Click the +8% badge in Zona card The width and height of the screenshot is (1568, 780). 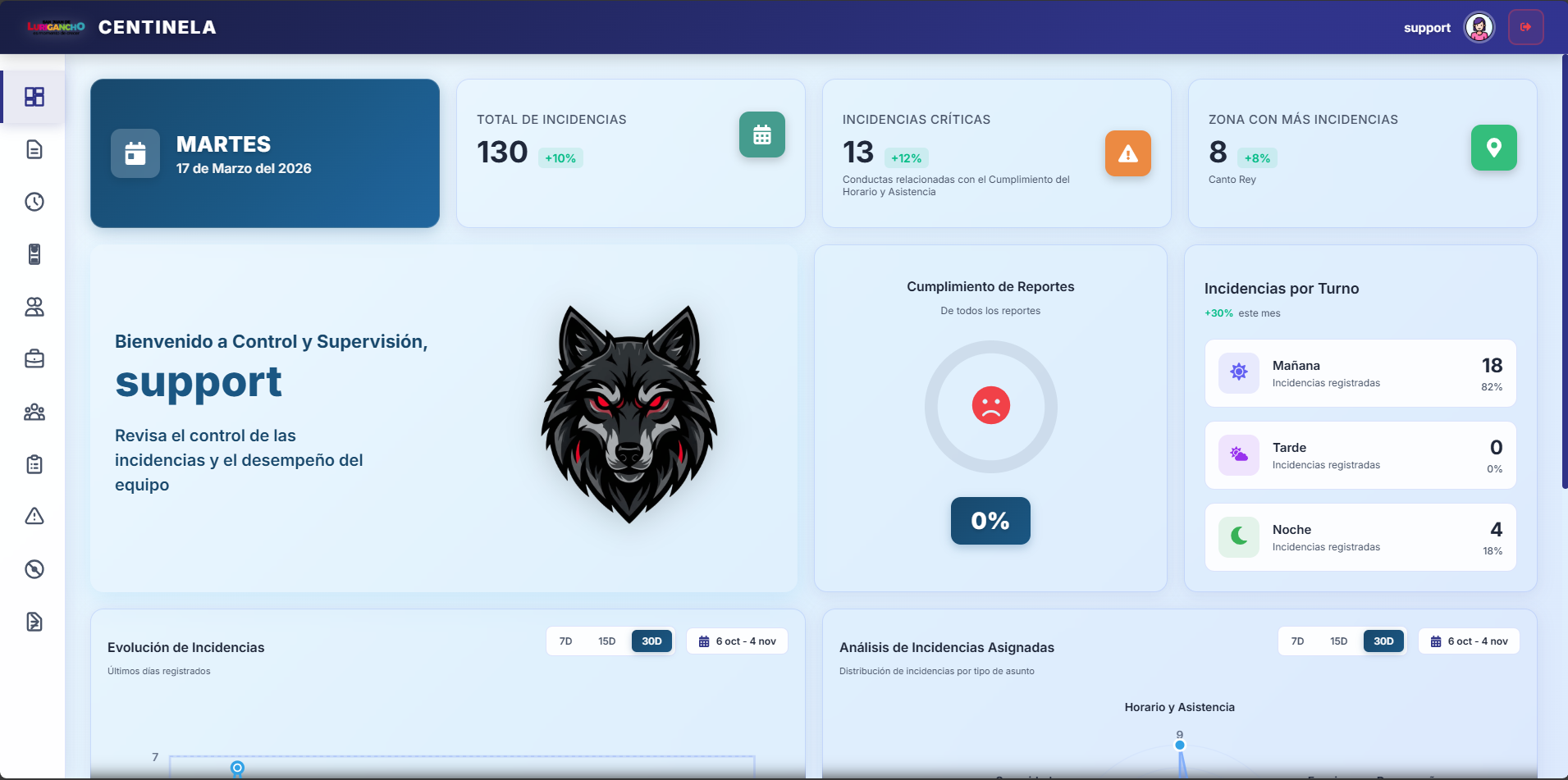coord(1257,158)
